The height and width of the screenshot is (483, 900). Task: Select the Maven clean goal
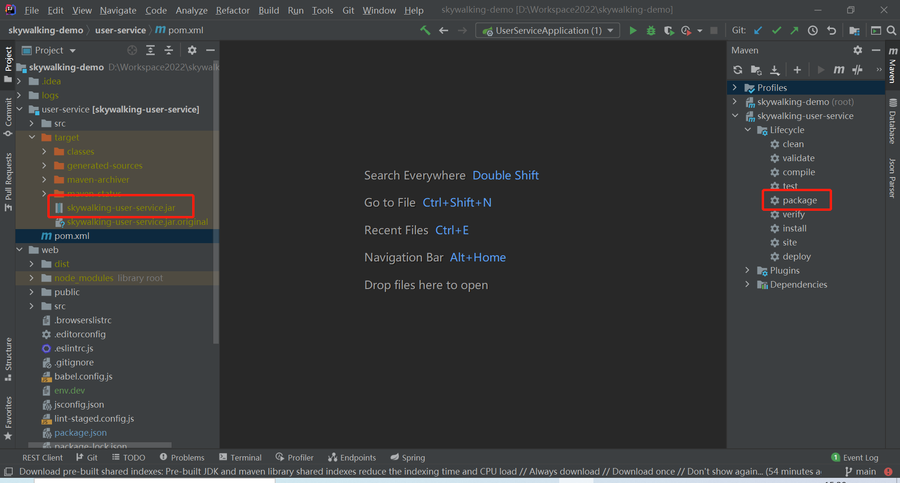(793, 144)
